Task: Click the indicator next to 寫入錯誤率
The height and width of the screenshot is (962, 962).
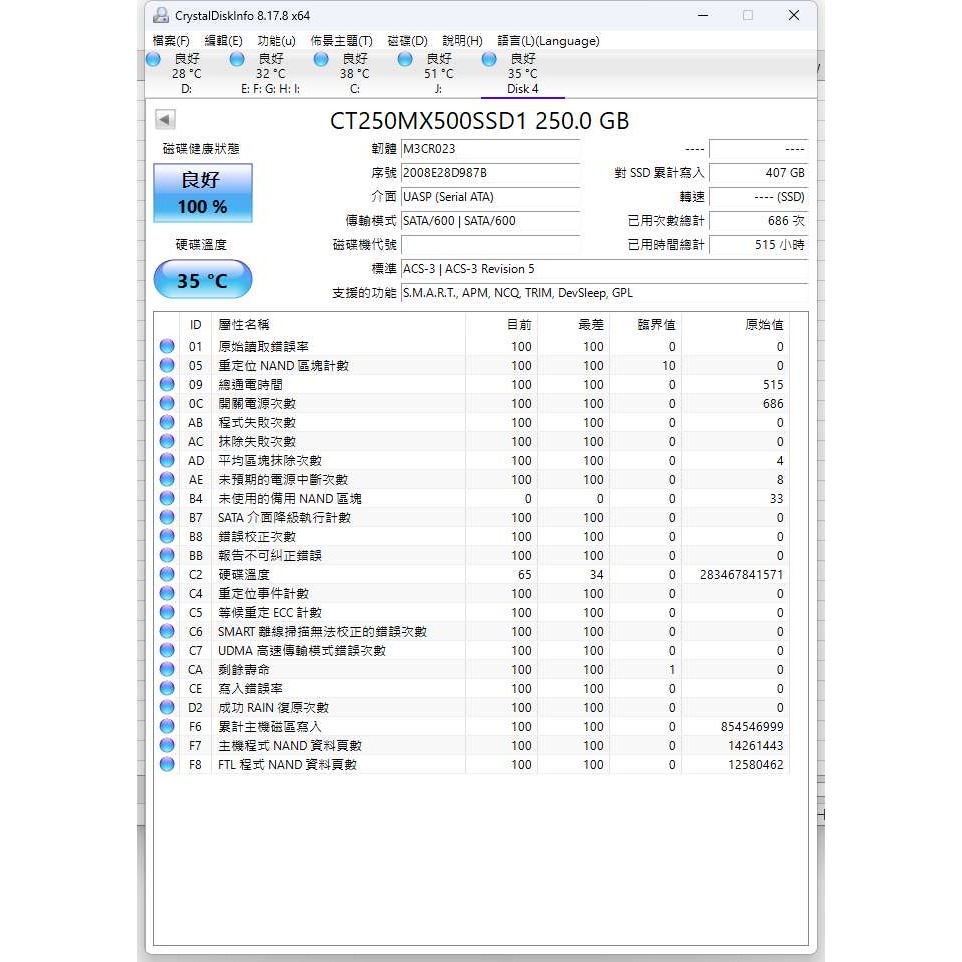Action: click(x=166, y=688)
